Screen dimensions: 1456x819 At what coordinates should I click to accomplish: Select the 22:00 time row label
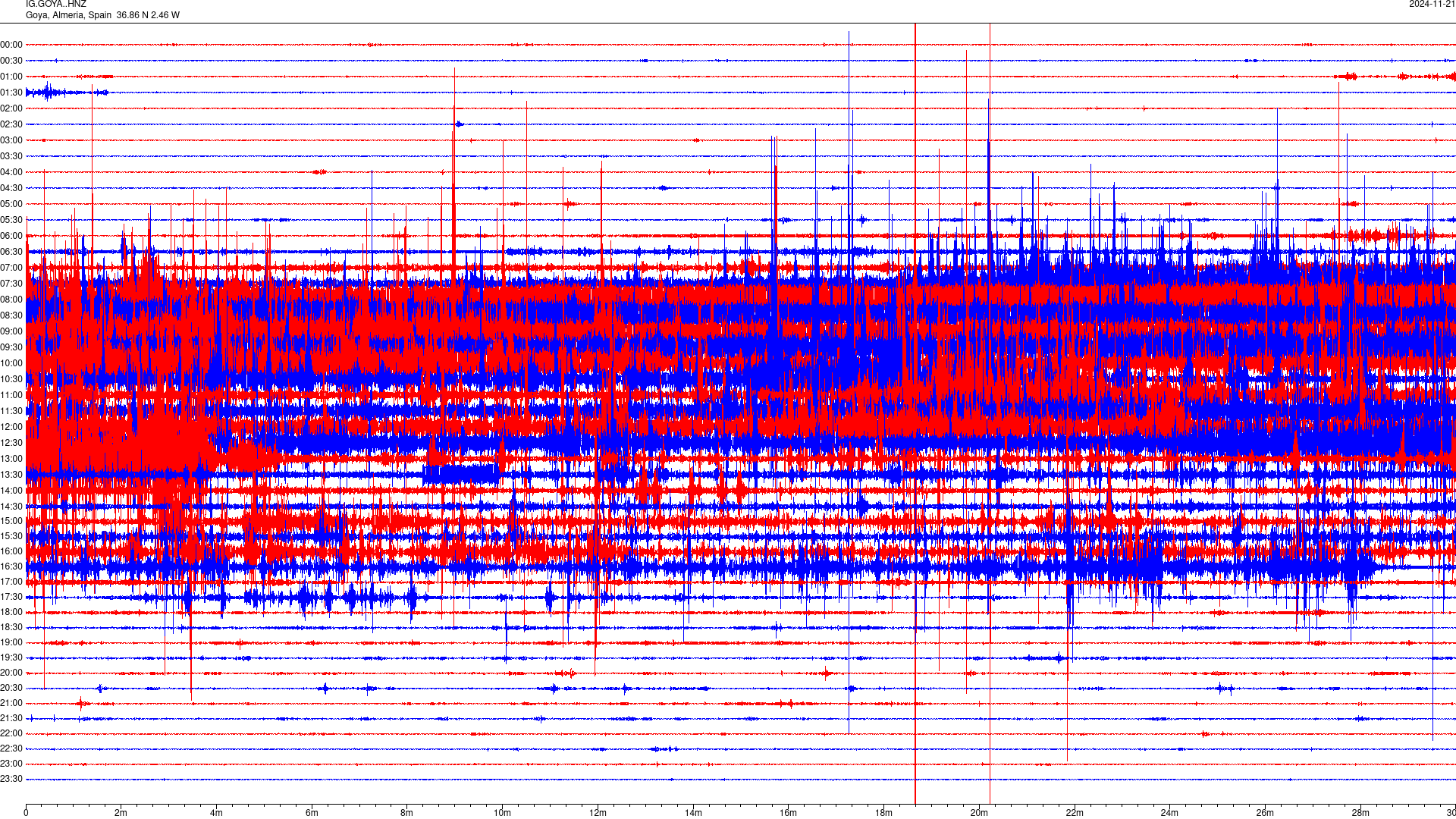coord(11,733)
